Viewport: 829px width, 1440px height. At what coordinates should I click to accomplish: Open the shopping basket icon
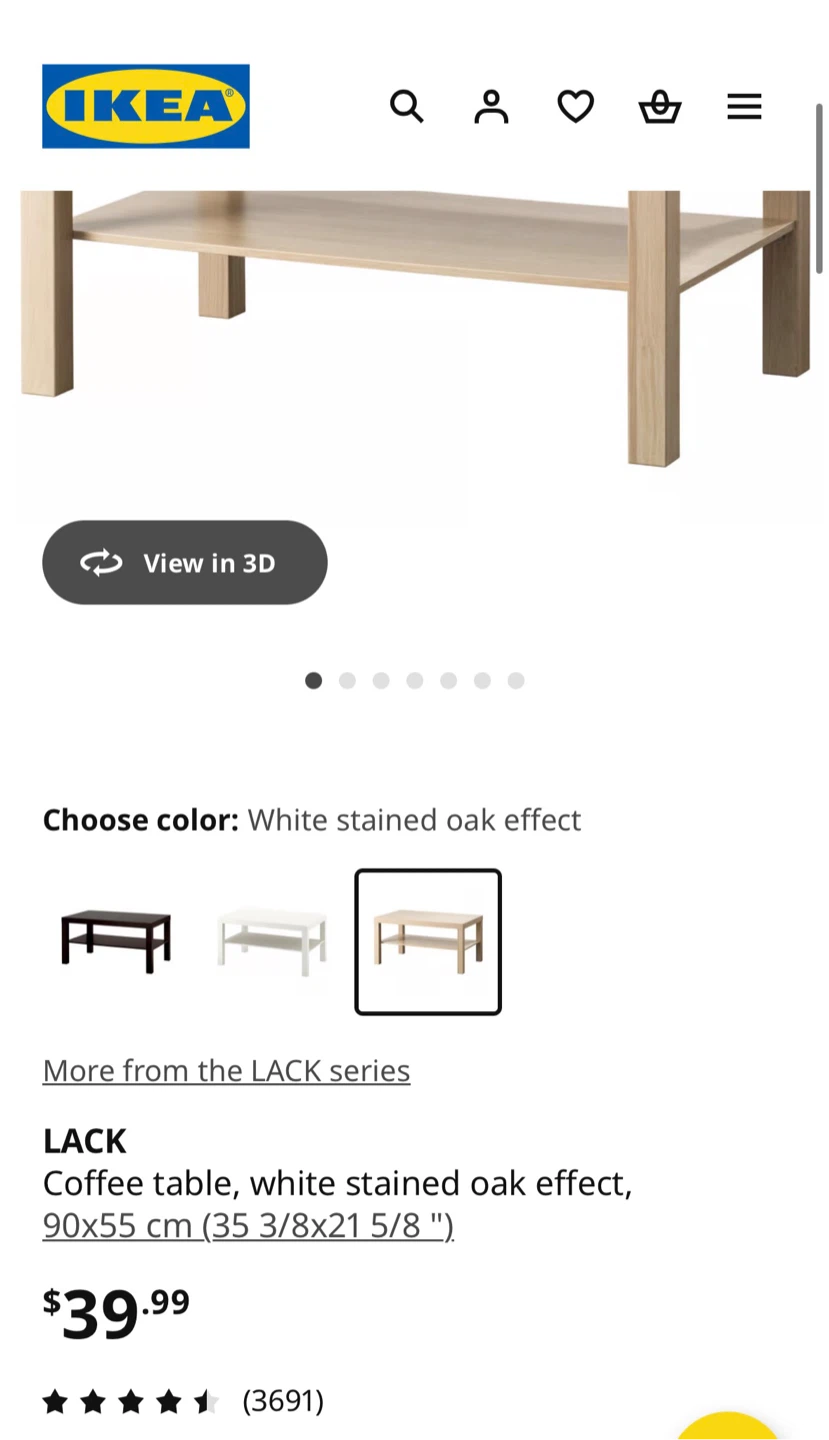click(x=660, y=106)
